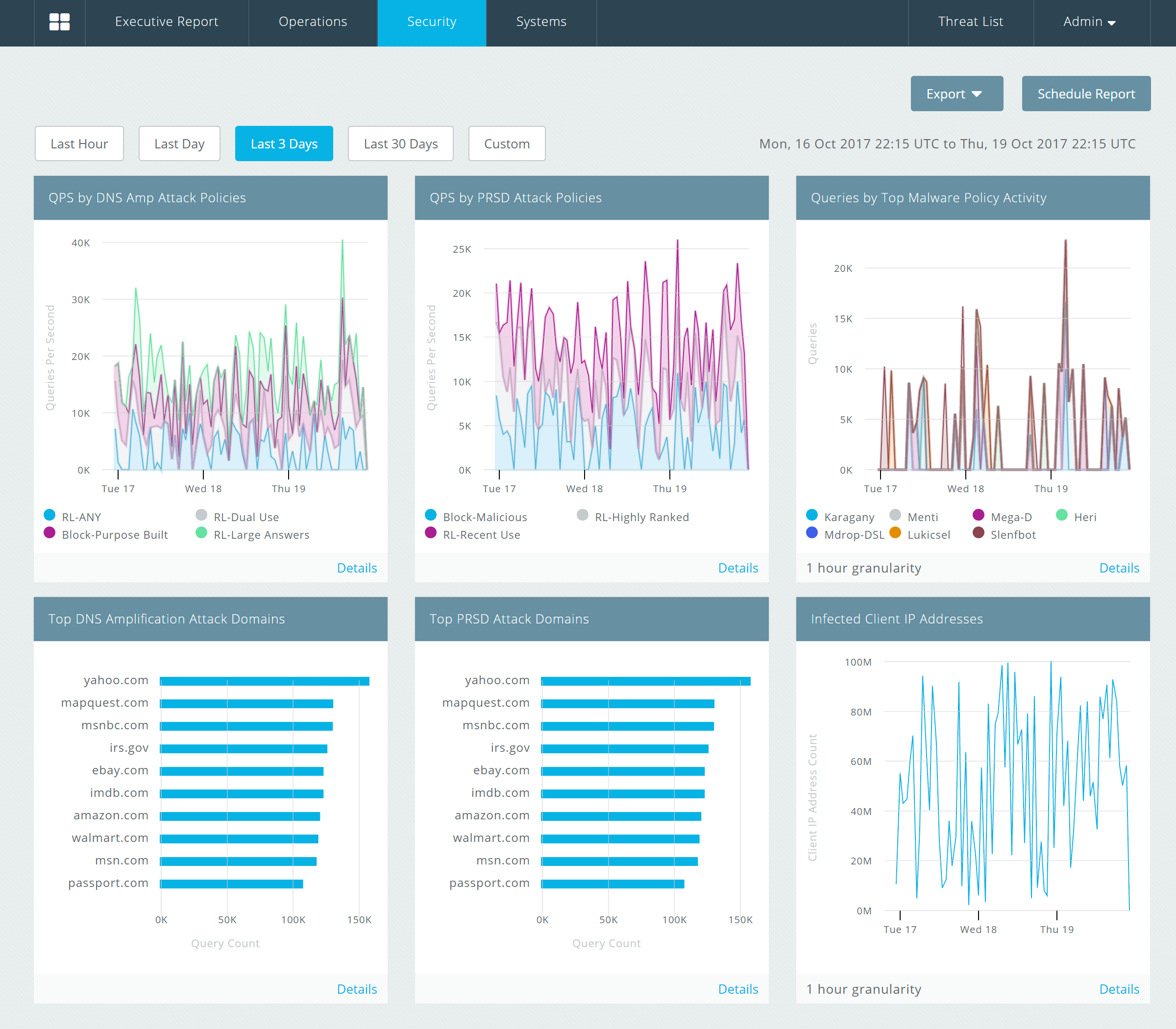Open the Executive Report tab
1176x1029 pixels.
pos(167,22)
